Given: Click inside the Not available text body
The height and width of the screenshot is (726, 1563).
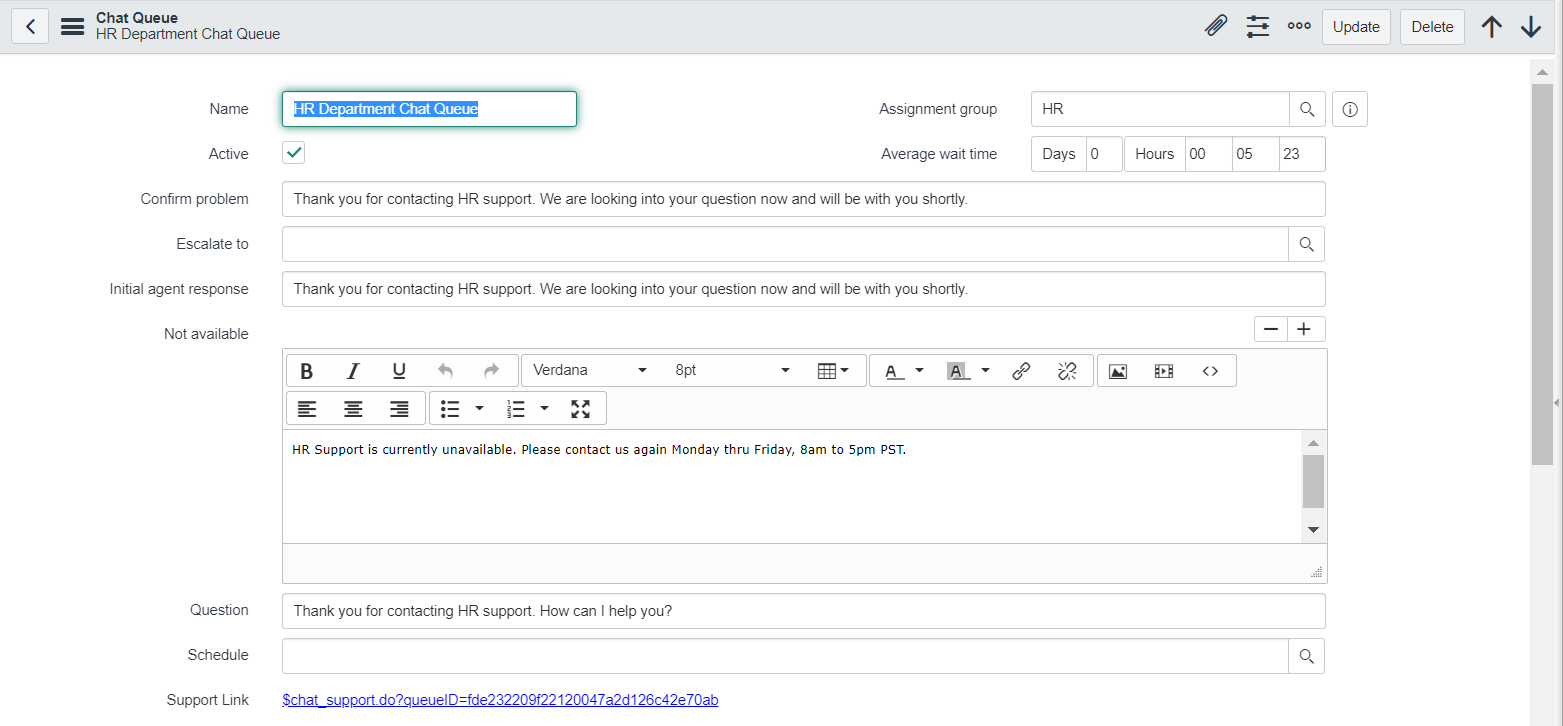Looking at the screenshot, I should click(x=791, y=487).
